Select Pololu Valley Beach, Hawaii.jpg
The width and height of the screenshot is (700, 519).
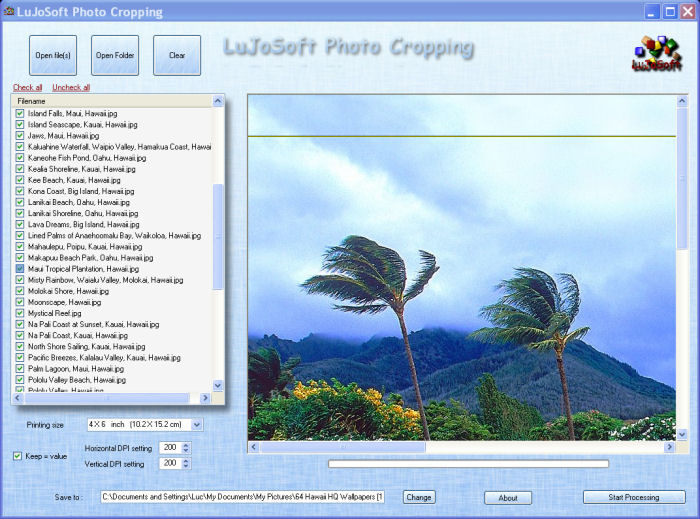tap(77, 380)
